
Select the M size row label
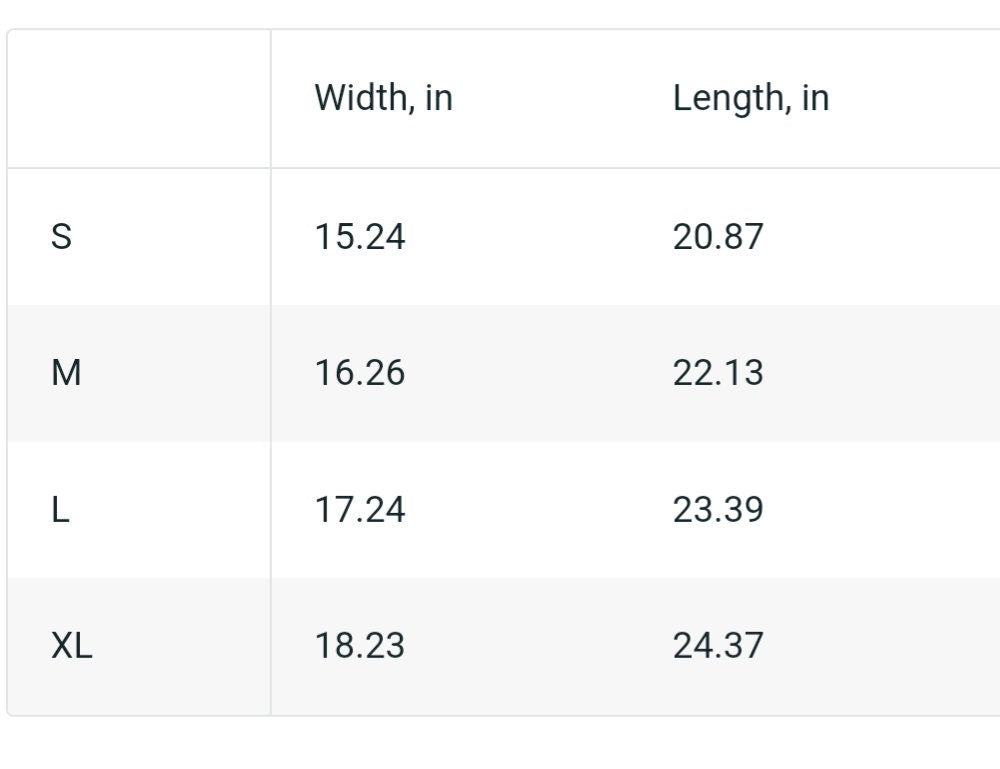click(66, 373)
